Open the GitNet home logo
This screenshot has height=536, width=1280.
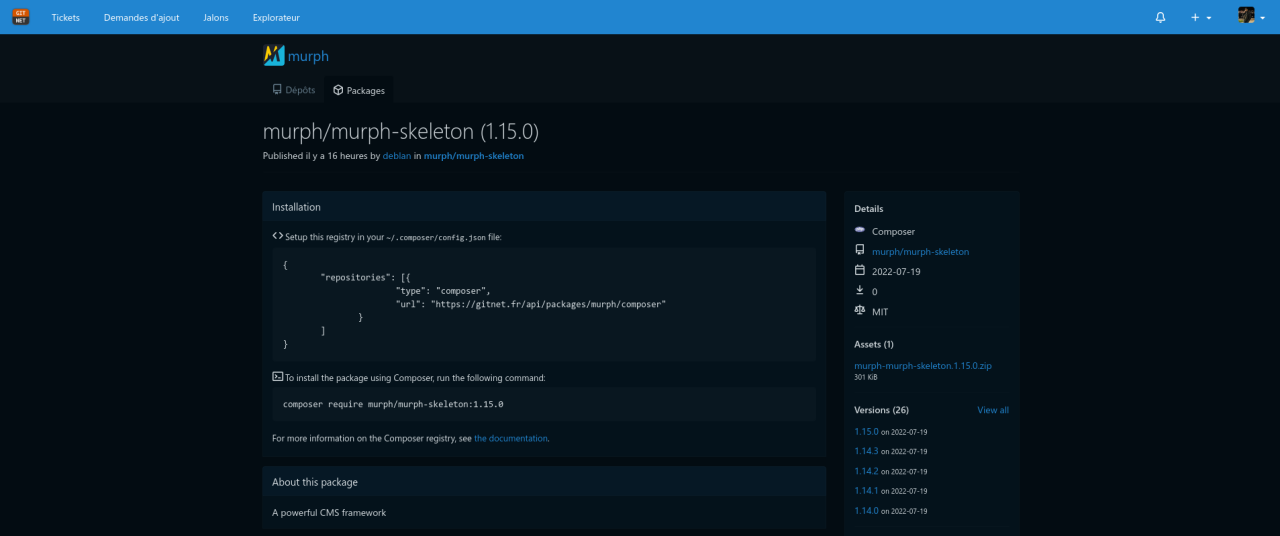[x=20, y=17]
